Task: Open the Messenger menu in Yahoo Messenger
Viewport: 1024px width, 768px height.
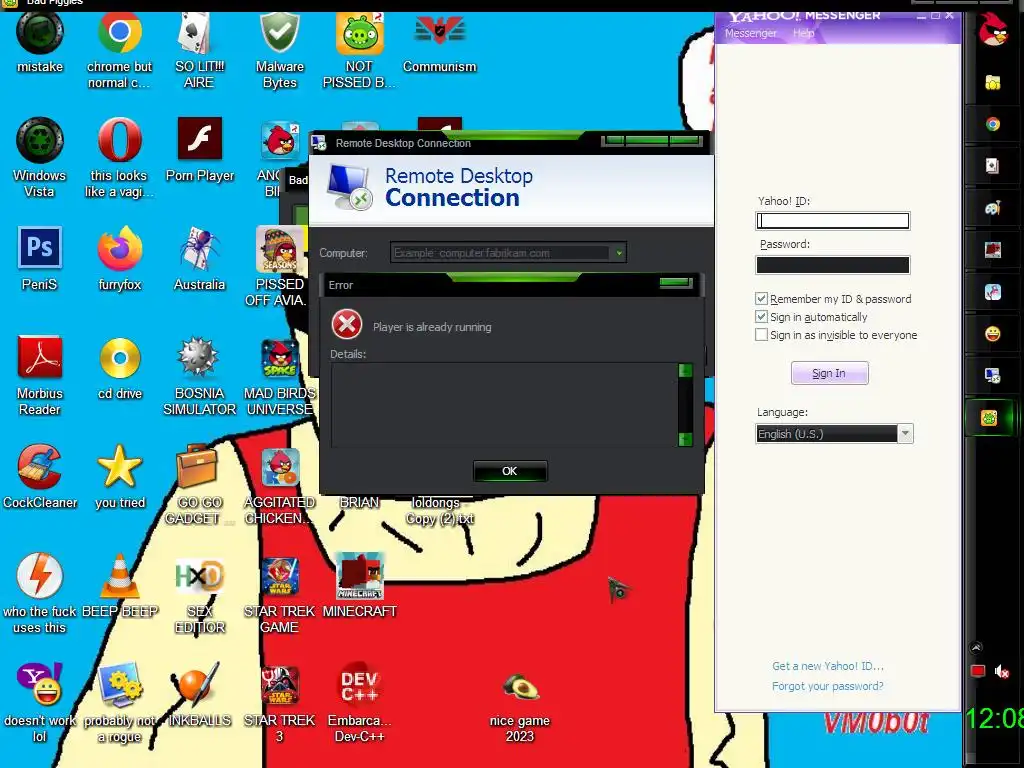Action: tap(750, 33)
